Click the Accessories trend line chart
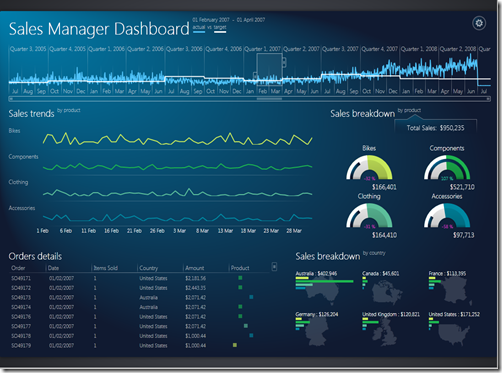Image resolution: width=502 pixels, height=373 pixels. click(178, 218)
